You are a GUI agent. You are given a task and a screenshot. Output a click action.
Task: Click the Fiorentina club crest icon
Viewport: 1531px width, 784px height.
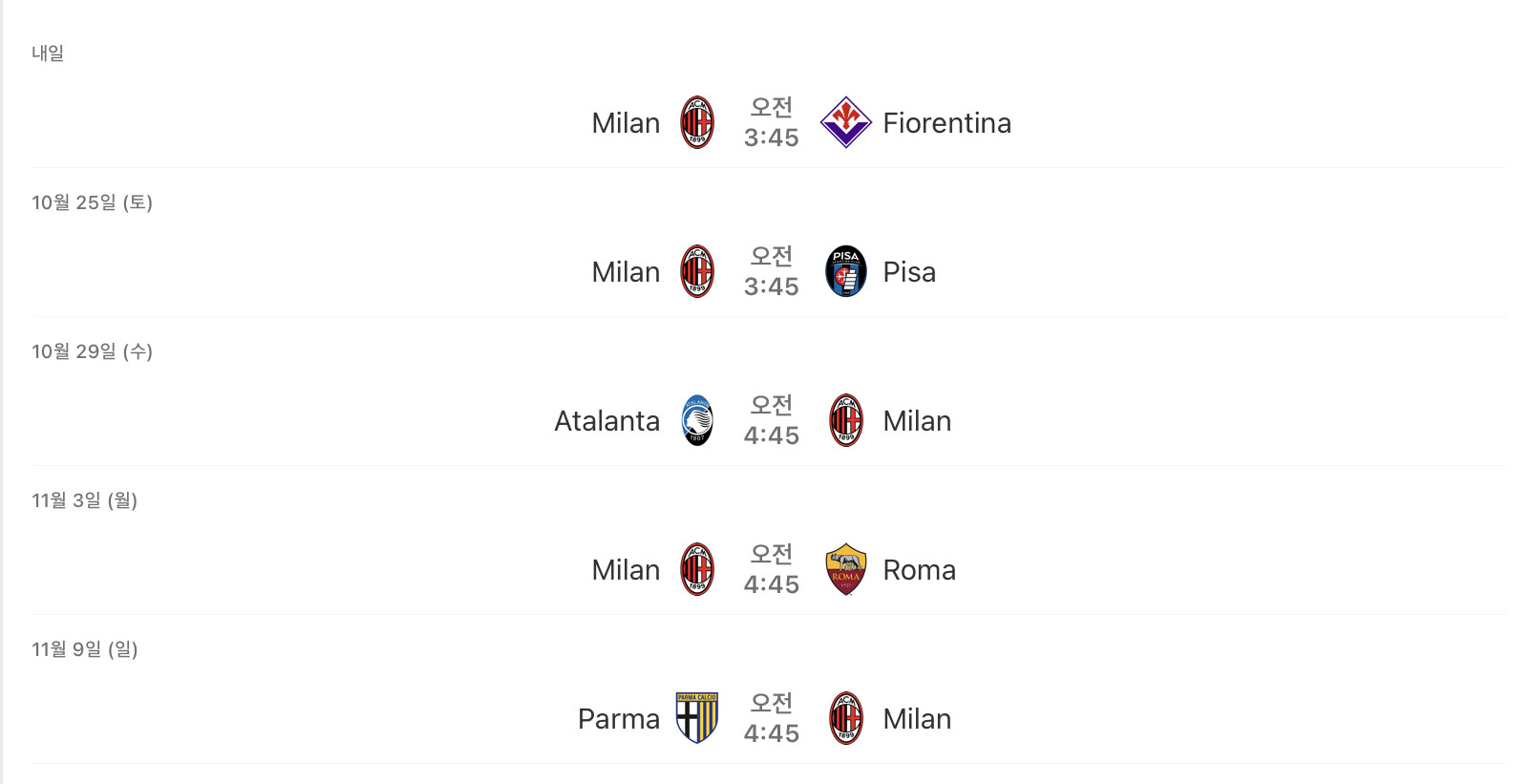tap(845, 122)
